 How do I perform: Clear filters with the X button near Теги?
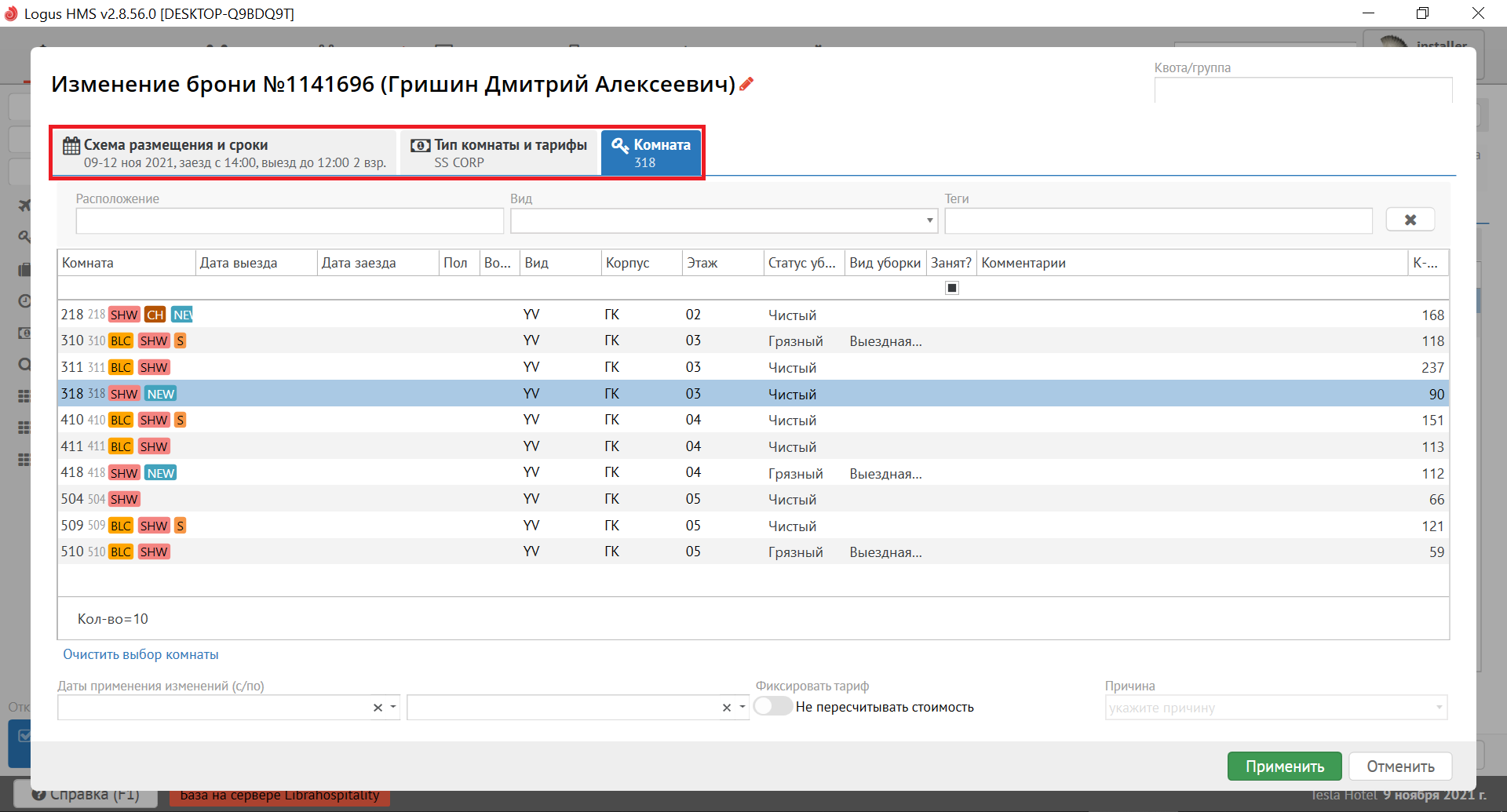(x=1410, y=220)
